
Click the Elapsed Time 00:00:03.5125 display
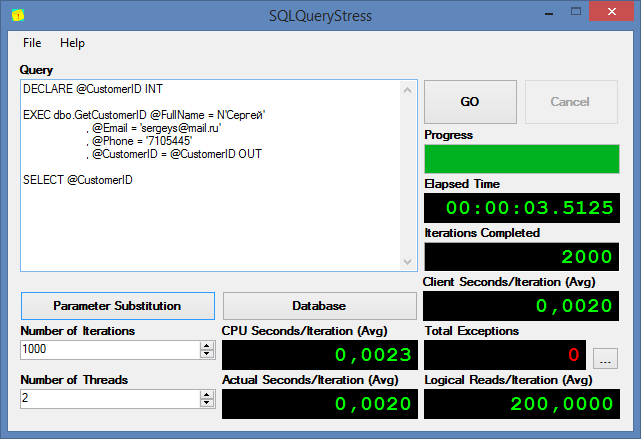click(x=522, y=208)
